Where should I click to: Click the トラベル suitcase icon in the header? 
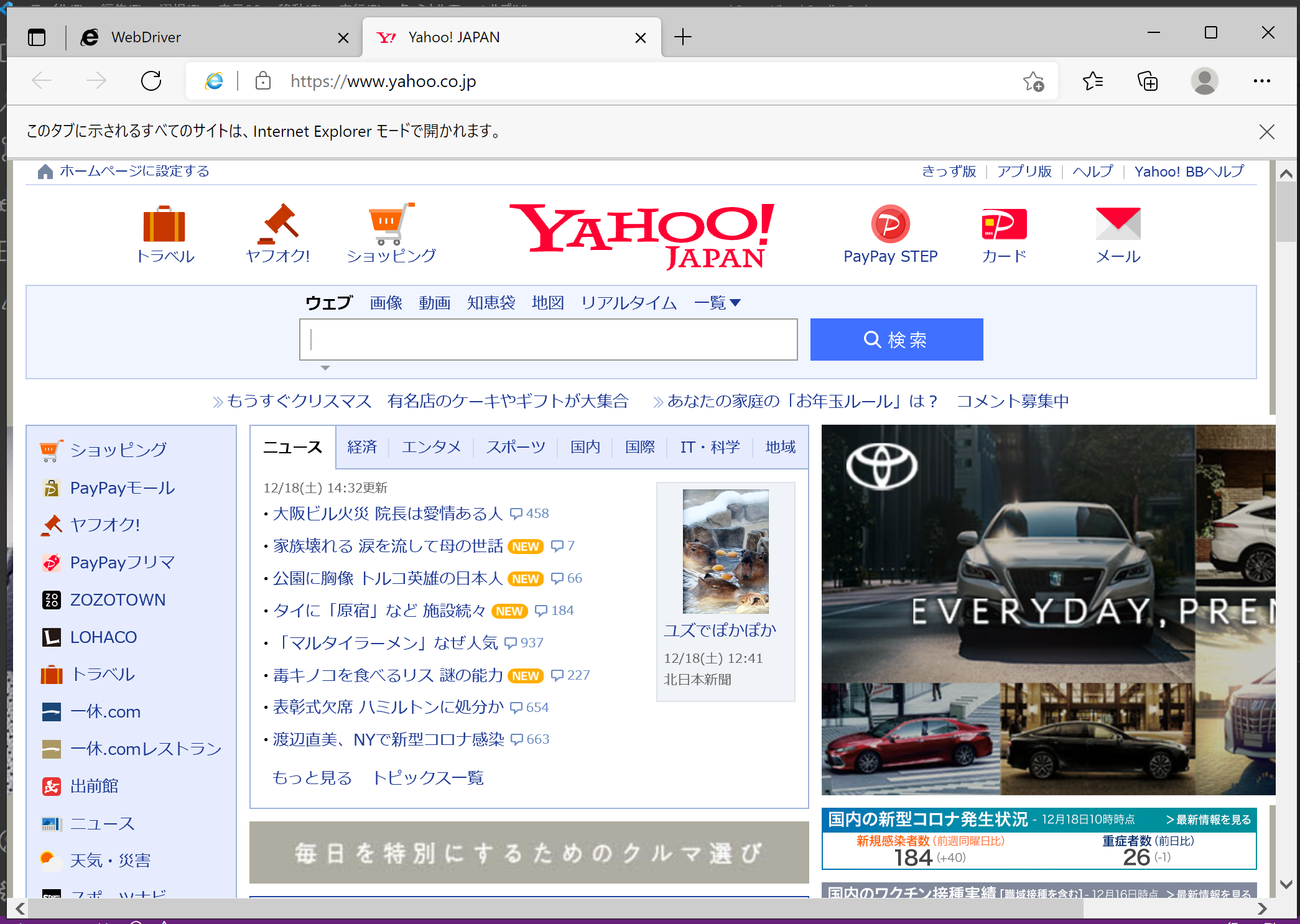pyautogui.click(x=164, y=223)
